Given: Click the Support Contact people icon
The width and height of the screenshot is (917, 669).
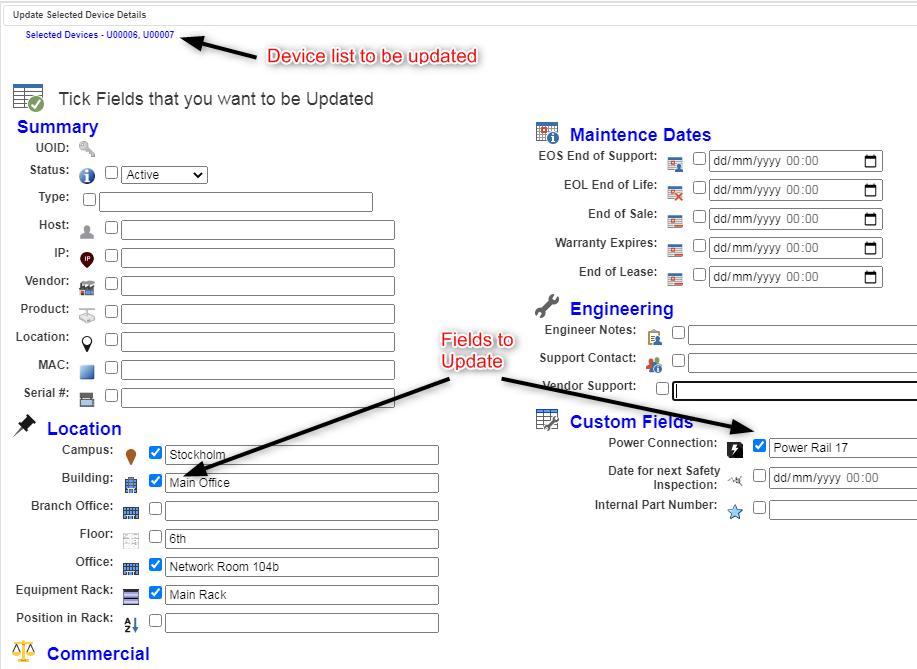Looking at the screenshot, I should tap(654, 365).
